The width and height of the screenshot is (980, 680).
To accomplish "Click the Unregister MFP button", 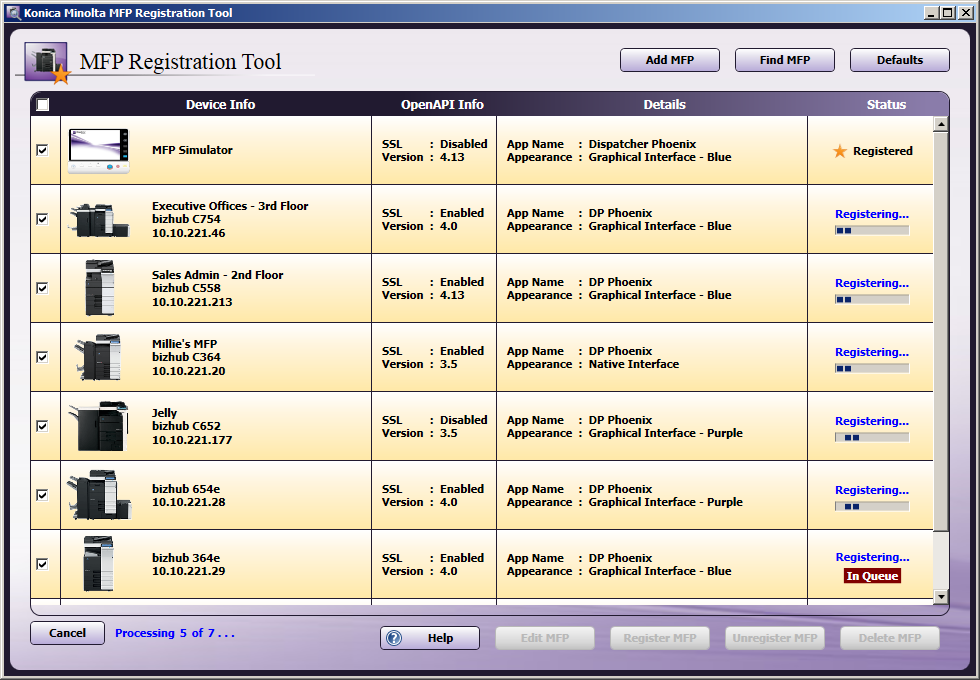I will 775,638.
